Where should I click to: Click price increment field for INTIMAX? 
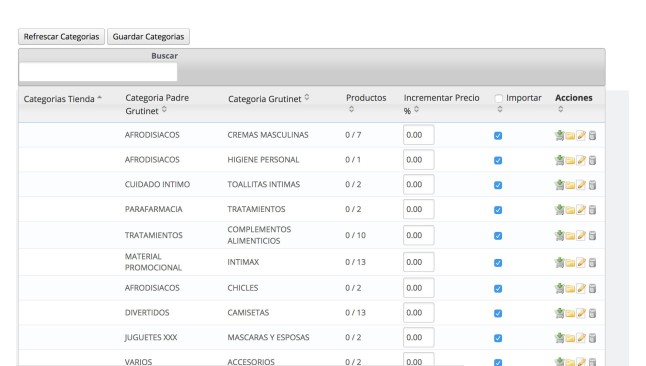coord(419,262)
